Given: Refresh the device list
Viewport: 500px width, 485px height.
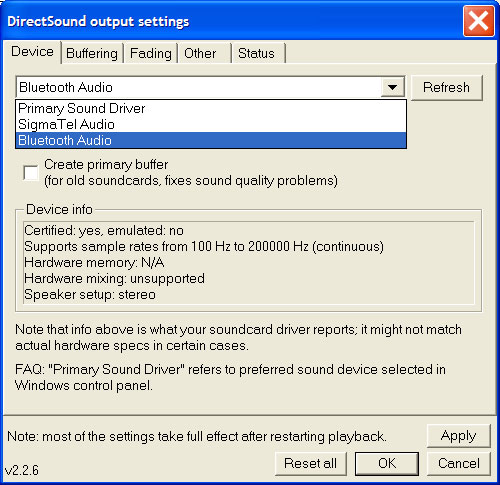Looking at the screenshot, I should click(x=447, y=87).
